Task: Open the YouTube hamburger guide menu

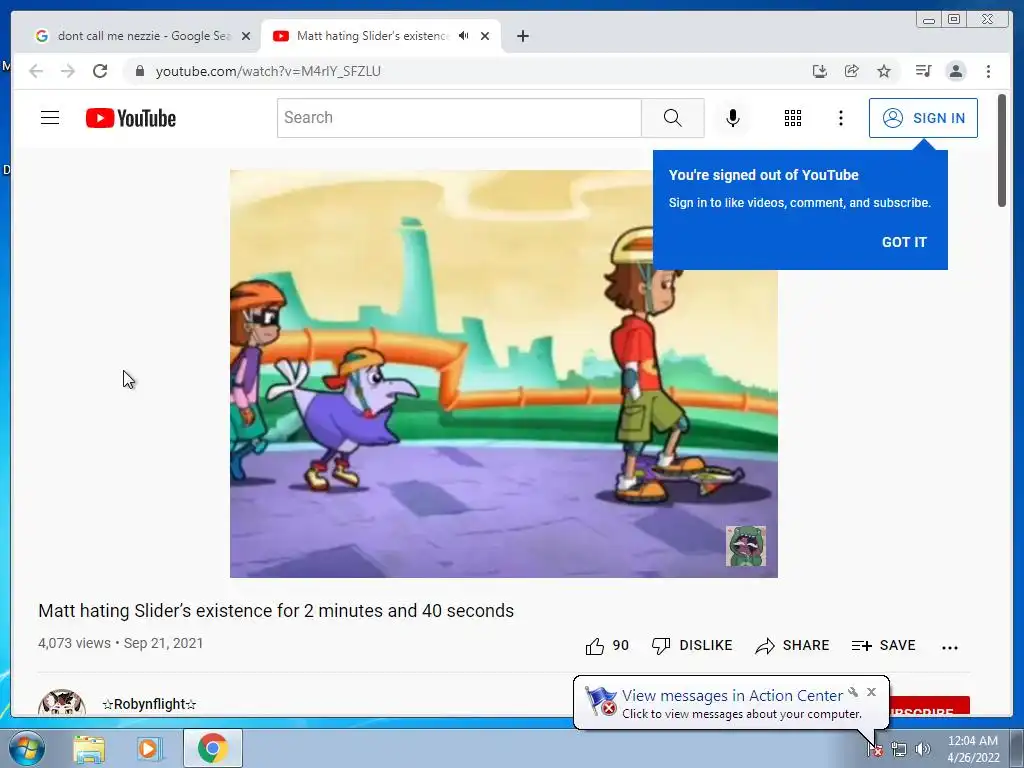Action: click(50, 118)
